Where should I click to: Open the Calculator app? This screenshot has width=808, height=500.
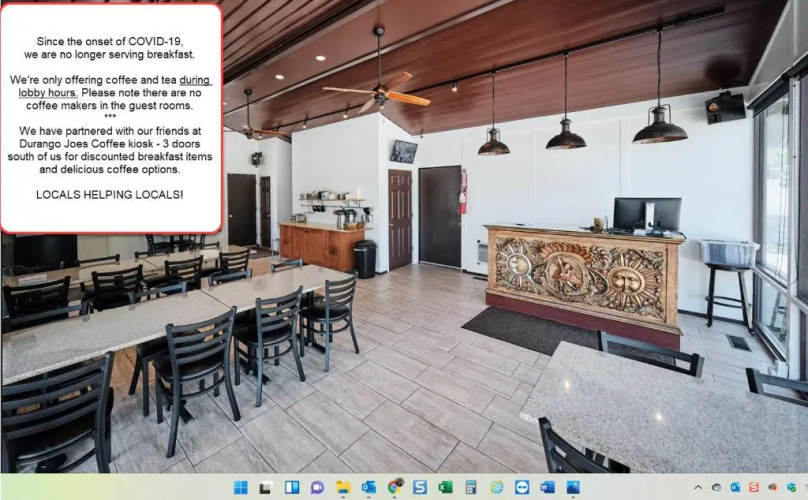(470, 487)
